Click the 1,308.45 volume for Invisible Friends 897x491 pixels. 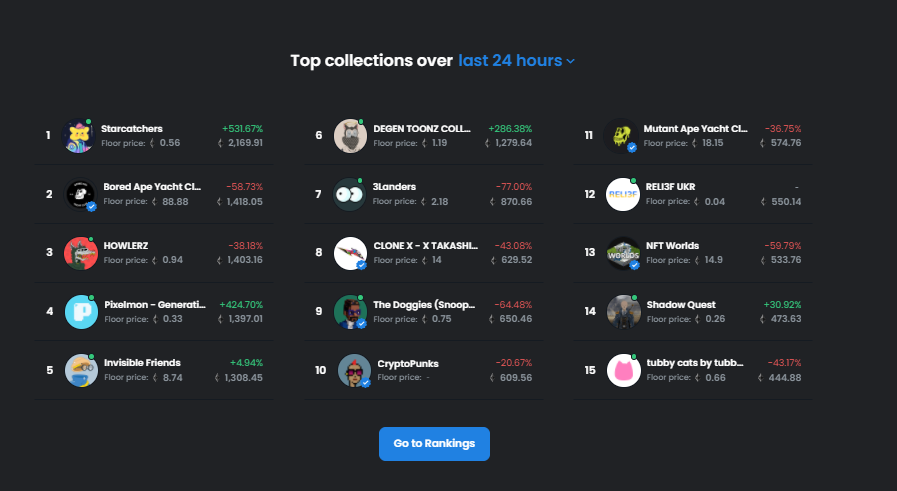coord(243,378)
